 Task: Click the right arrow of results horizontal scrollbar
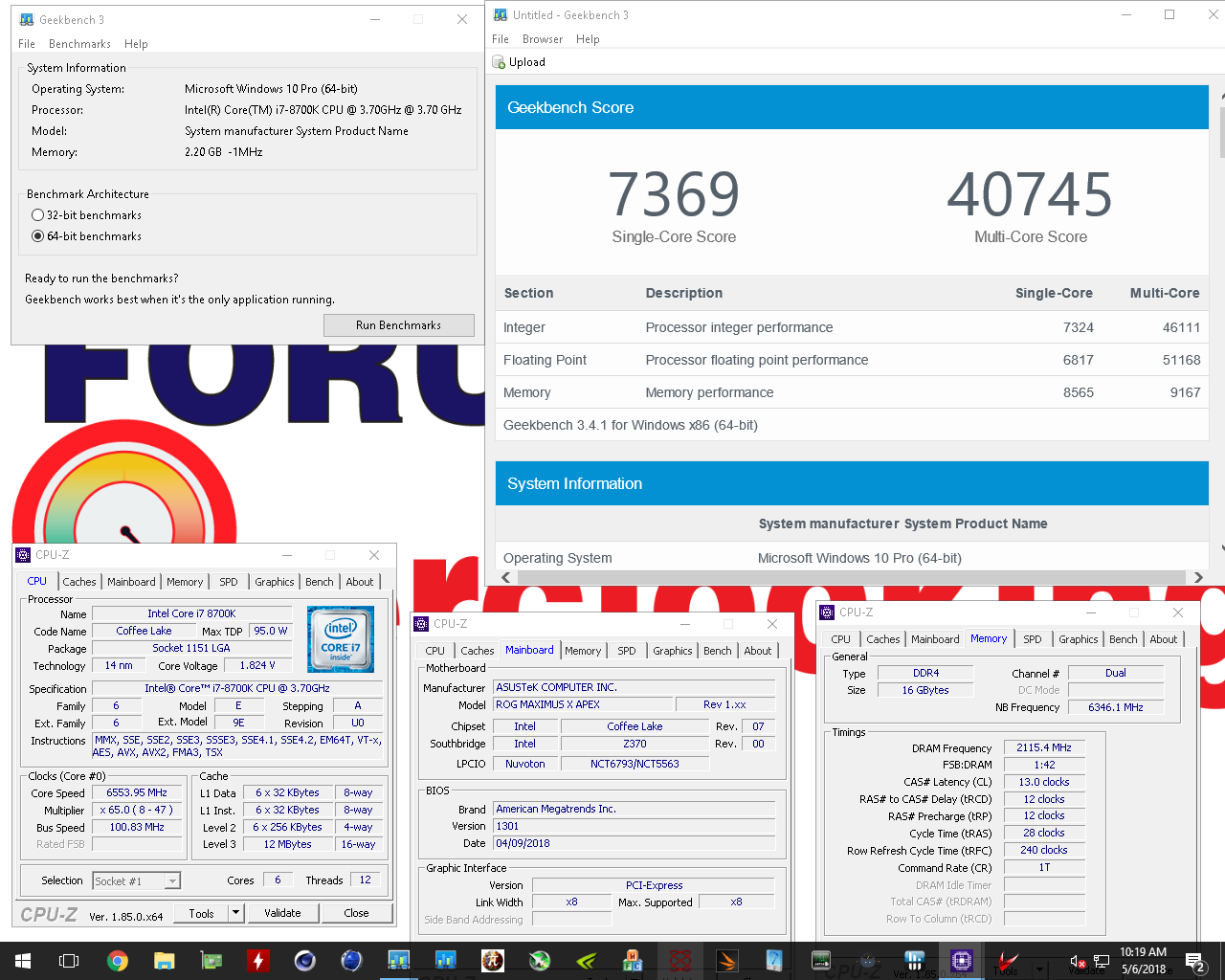click(x=1198, y=577)
